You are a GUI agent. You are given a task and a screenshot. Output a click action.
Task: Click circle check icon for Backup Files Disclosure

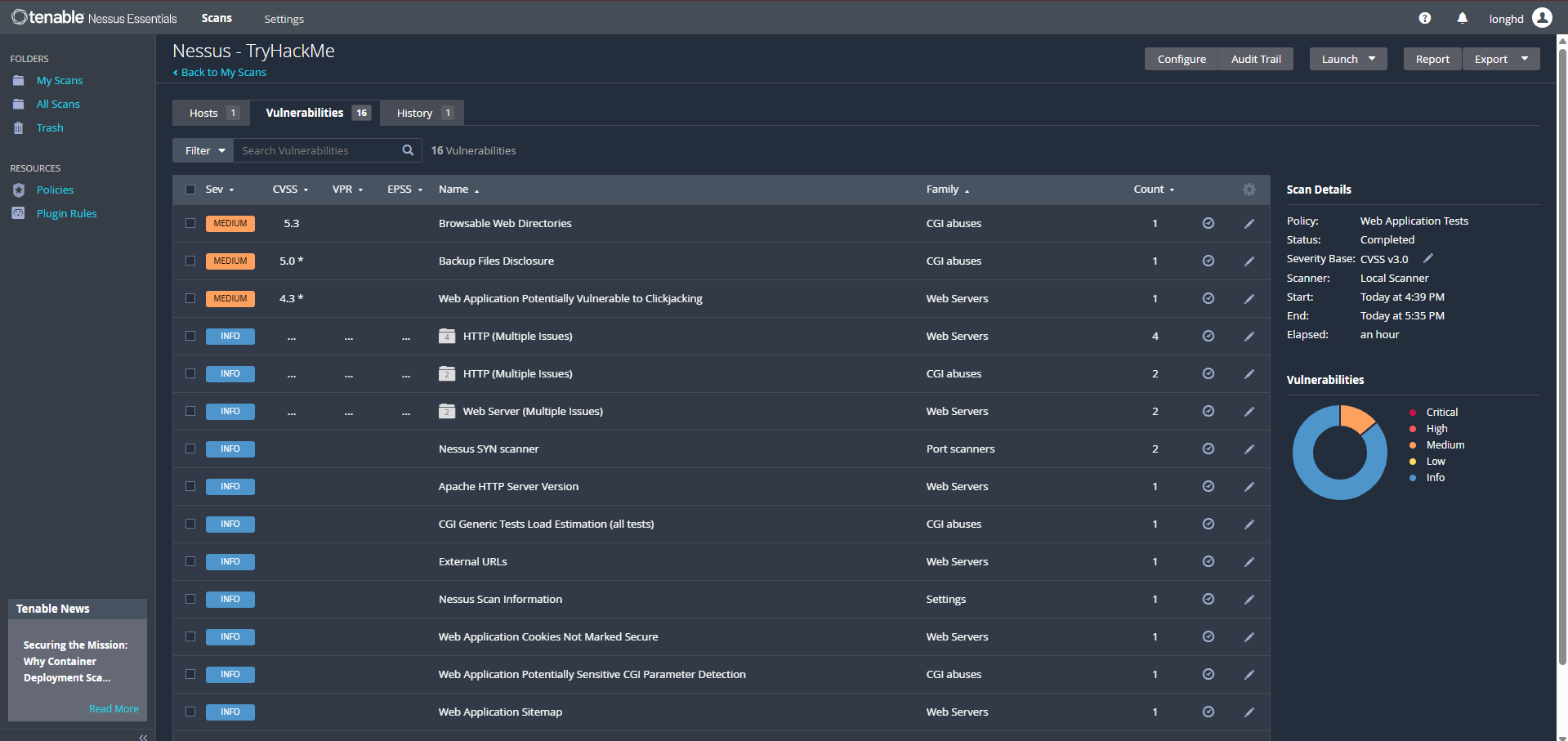tap(1208, 261)
